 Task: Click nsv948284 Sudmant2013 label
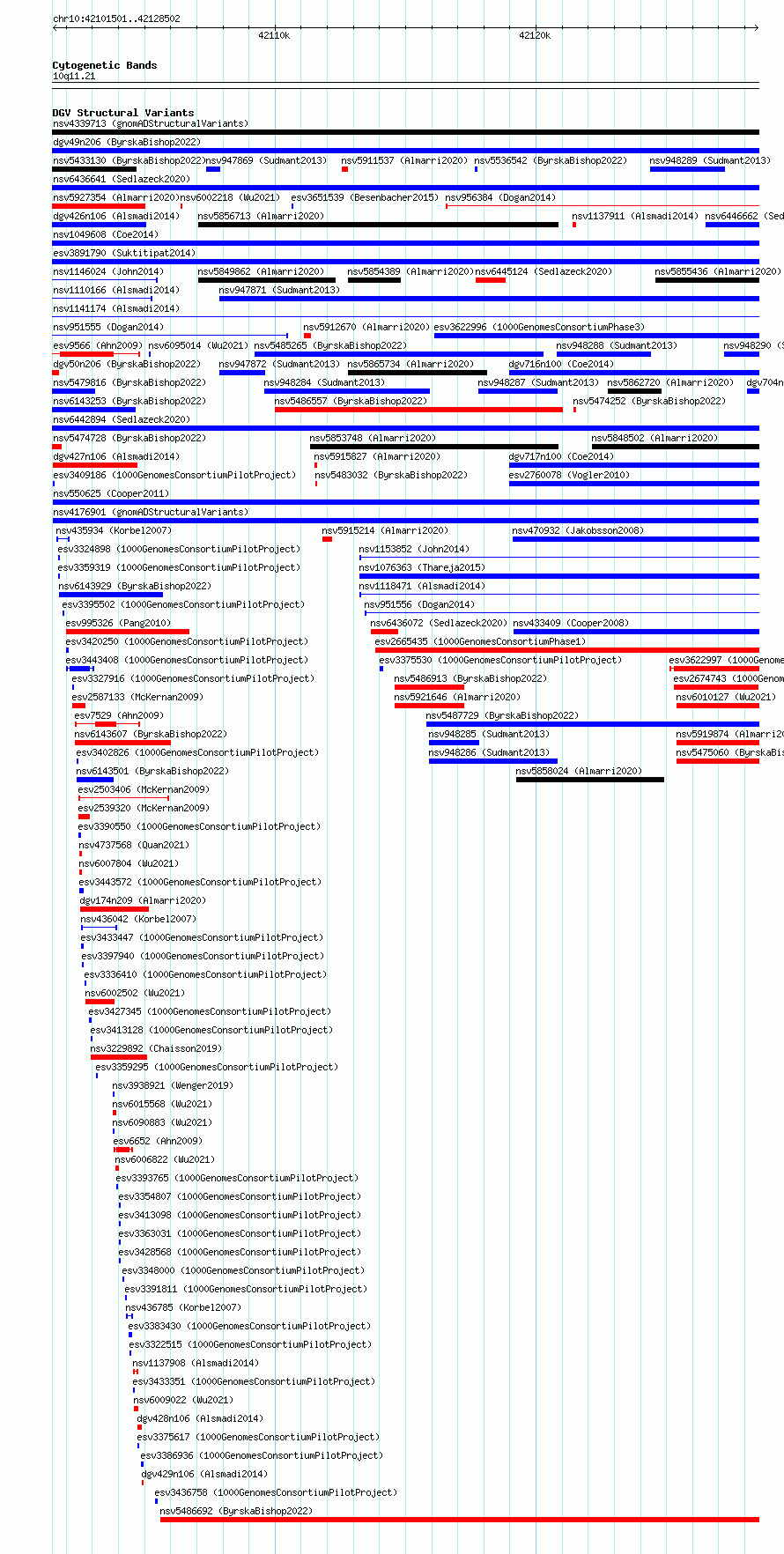pyautogui.click(x=324, y=382)
